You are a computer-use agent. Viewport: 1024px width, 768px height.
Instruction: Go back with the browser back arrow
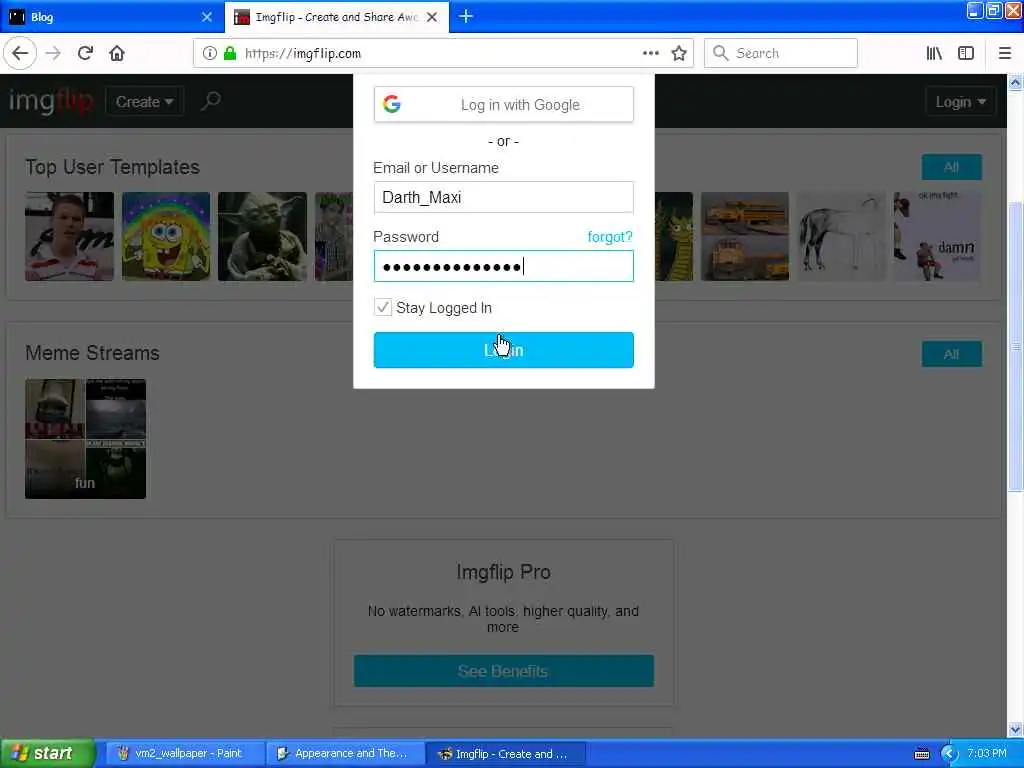pyautogui.click(x=20, y=53)
